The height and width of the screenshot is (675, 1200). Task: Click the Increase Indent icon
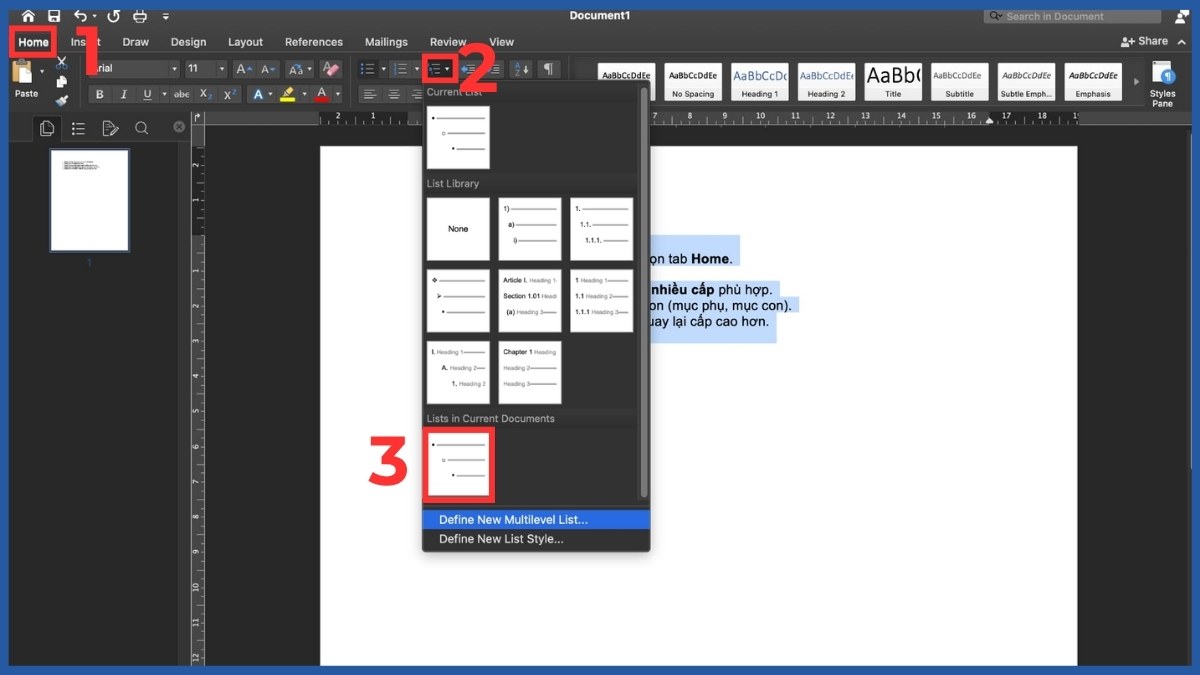click(494, 69)
